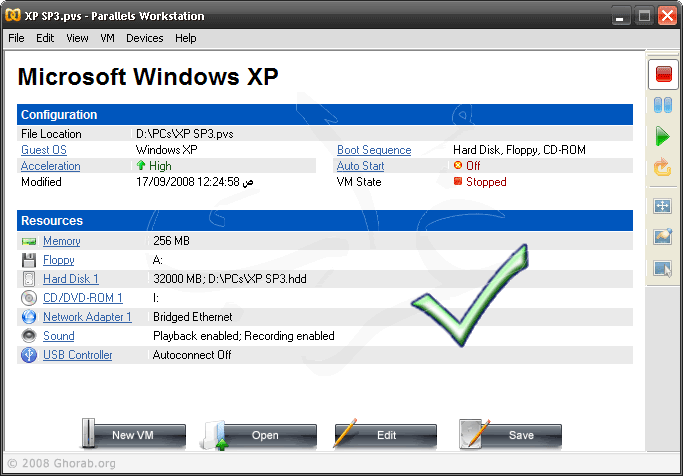This screenshot has height=476, width=683.
Task: Click the orange Reset arrow icon
Action: (663, 167)
